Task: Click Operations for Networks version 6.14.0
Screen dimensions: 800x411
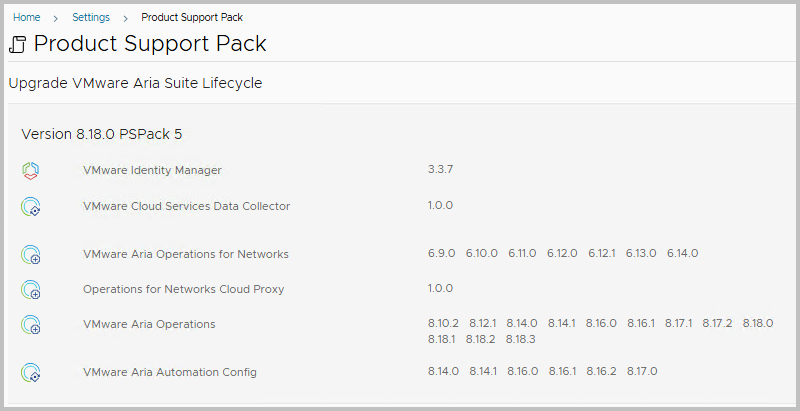Action: coord(683,253)
